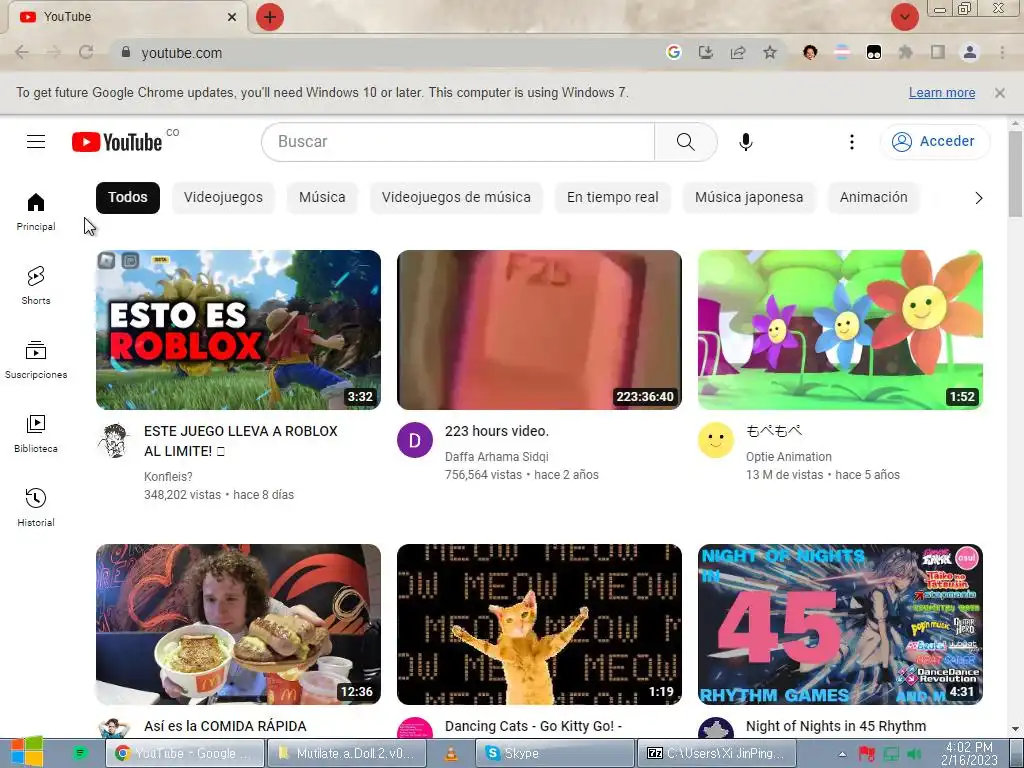Viewport: 1024px width, 768px height.
Task: Open Mutilate.a.Doll.2 folder in taskbar
Action: pyautogui.click(x=347, y=753)
